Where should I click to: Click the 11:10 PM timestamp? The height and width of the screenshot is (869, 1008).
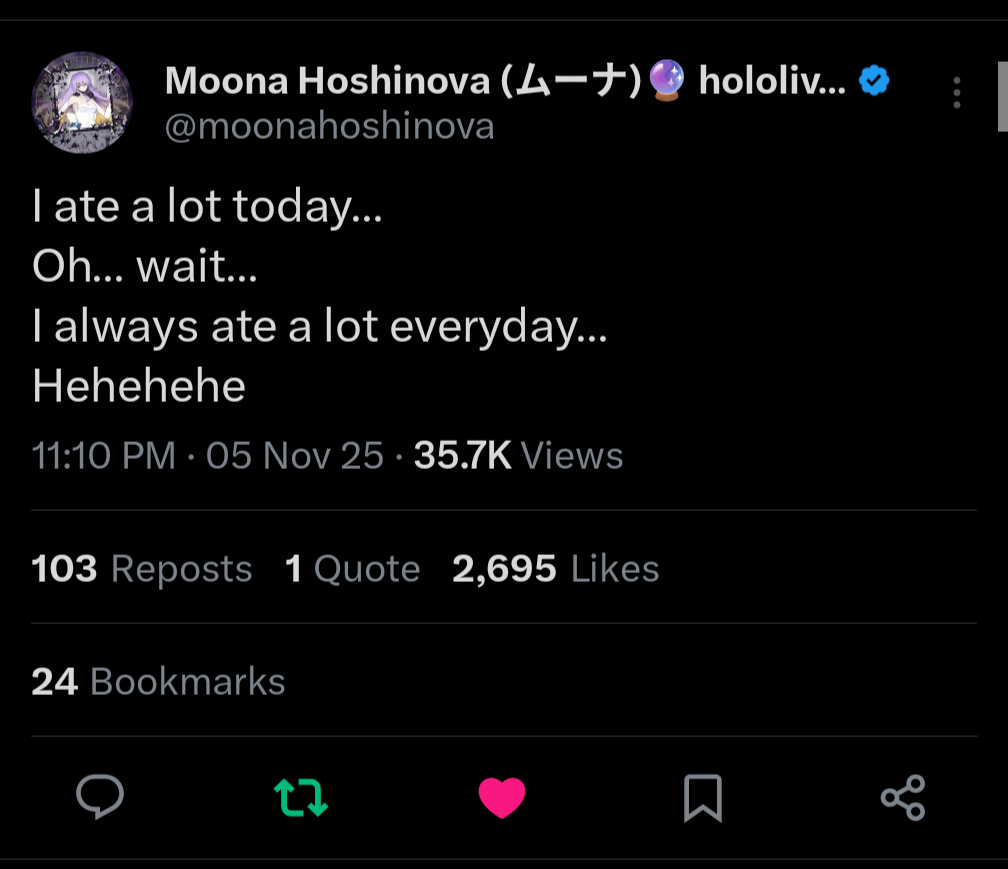point(104,456)
